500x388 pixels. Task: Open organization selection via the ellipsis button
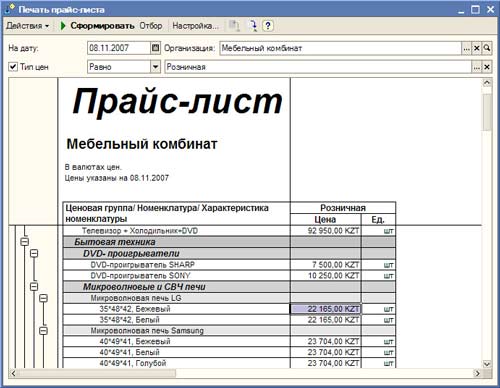[466, 48]
